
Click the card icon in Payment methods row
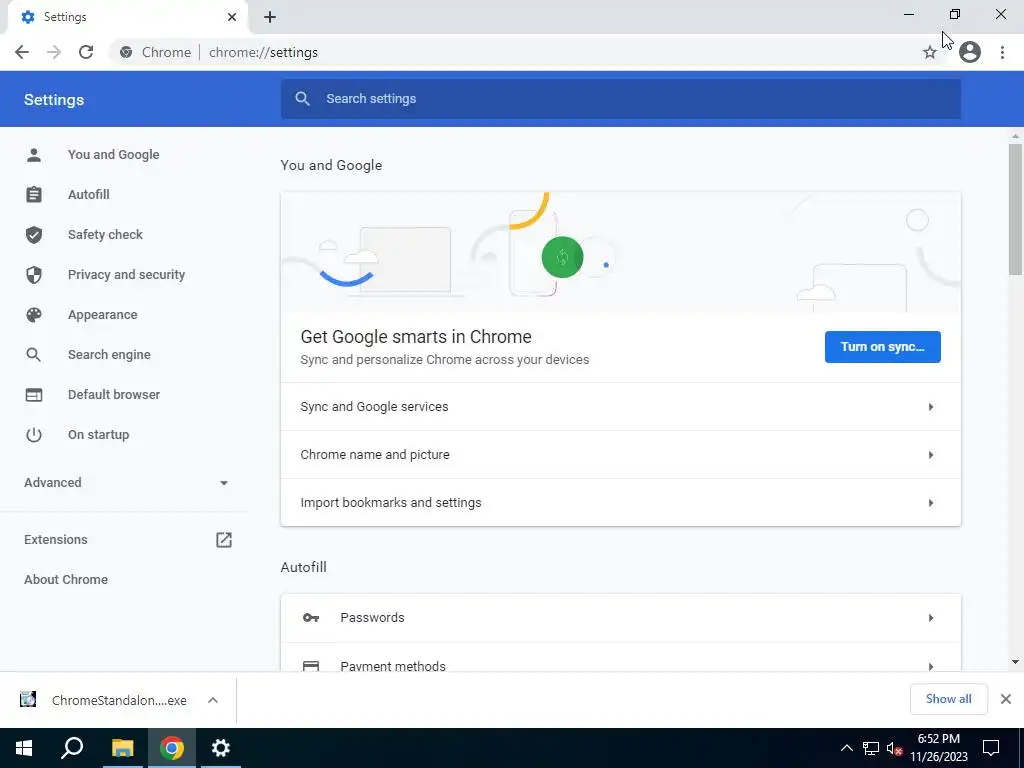[311, 666]
